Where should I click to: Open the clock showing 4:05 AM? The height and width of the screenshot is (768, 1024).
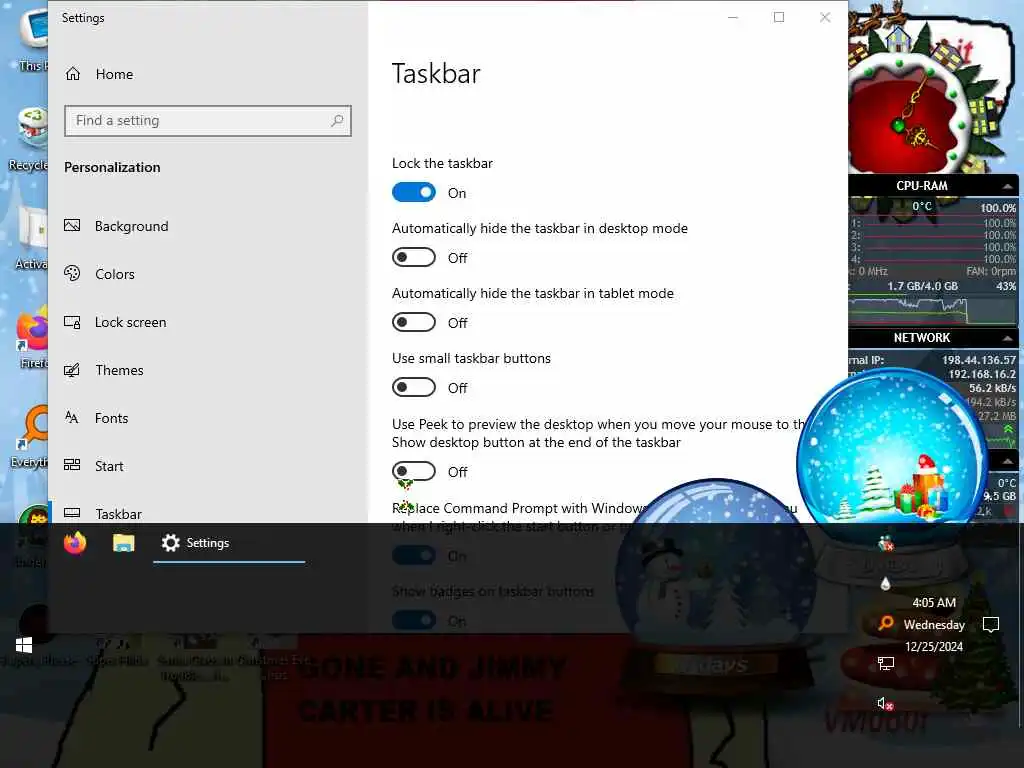click(934, 624)
